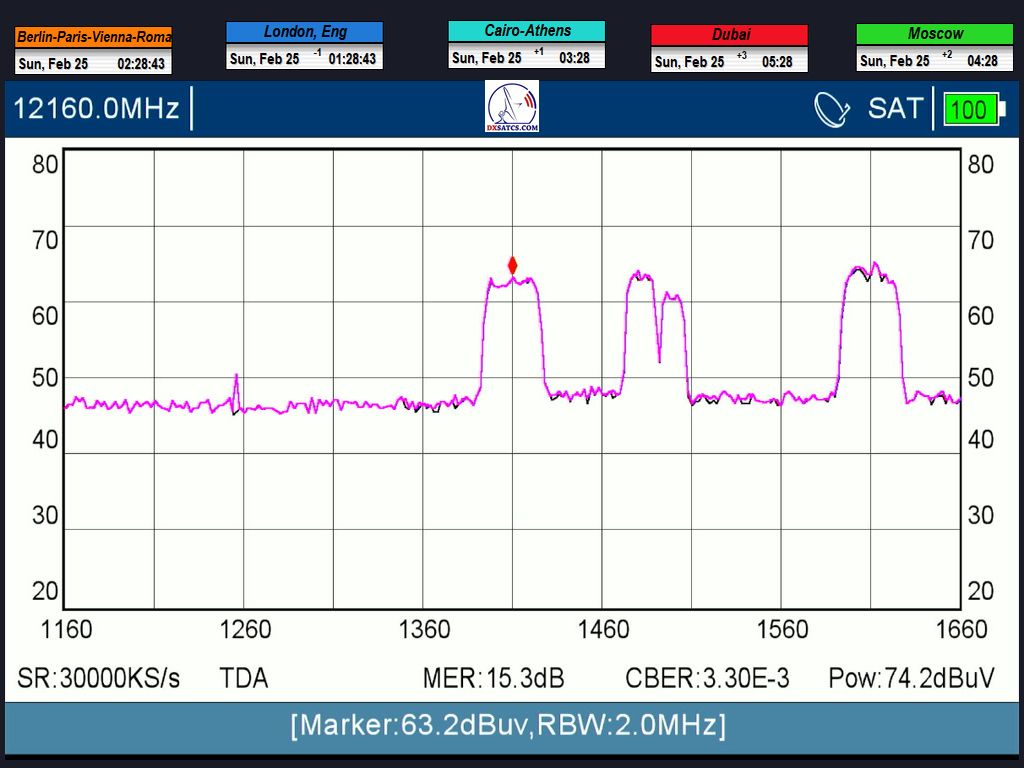1024x768 pixels.
Task: Click the SR:30000KS/s symbol rate readout
Action: [99, 678]
